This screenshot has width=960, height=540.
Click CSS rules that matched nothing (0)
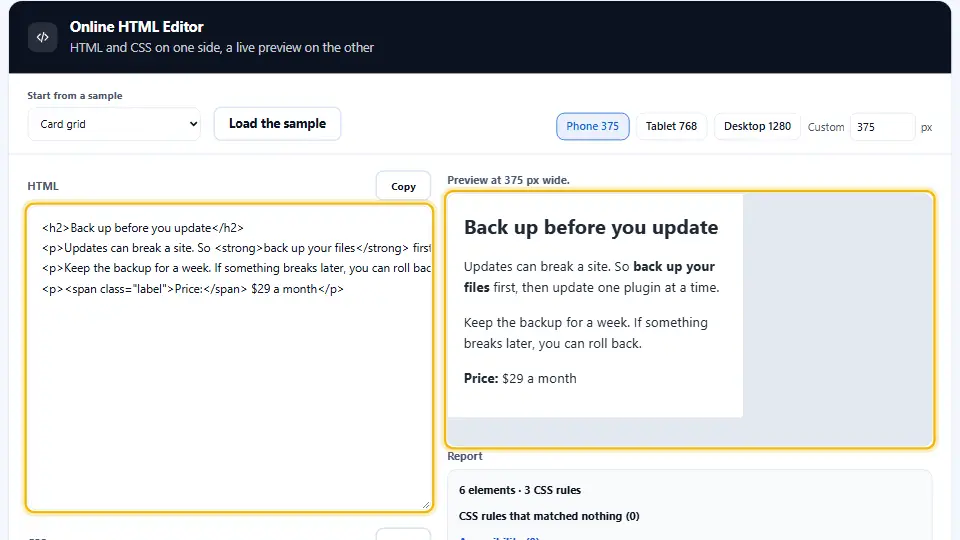click(x=549, y=516)
